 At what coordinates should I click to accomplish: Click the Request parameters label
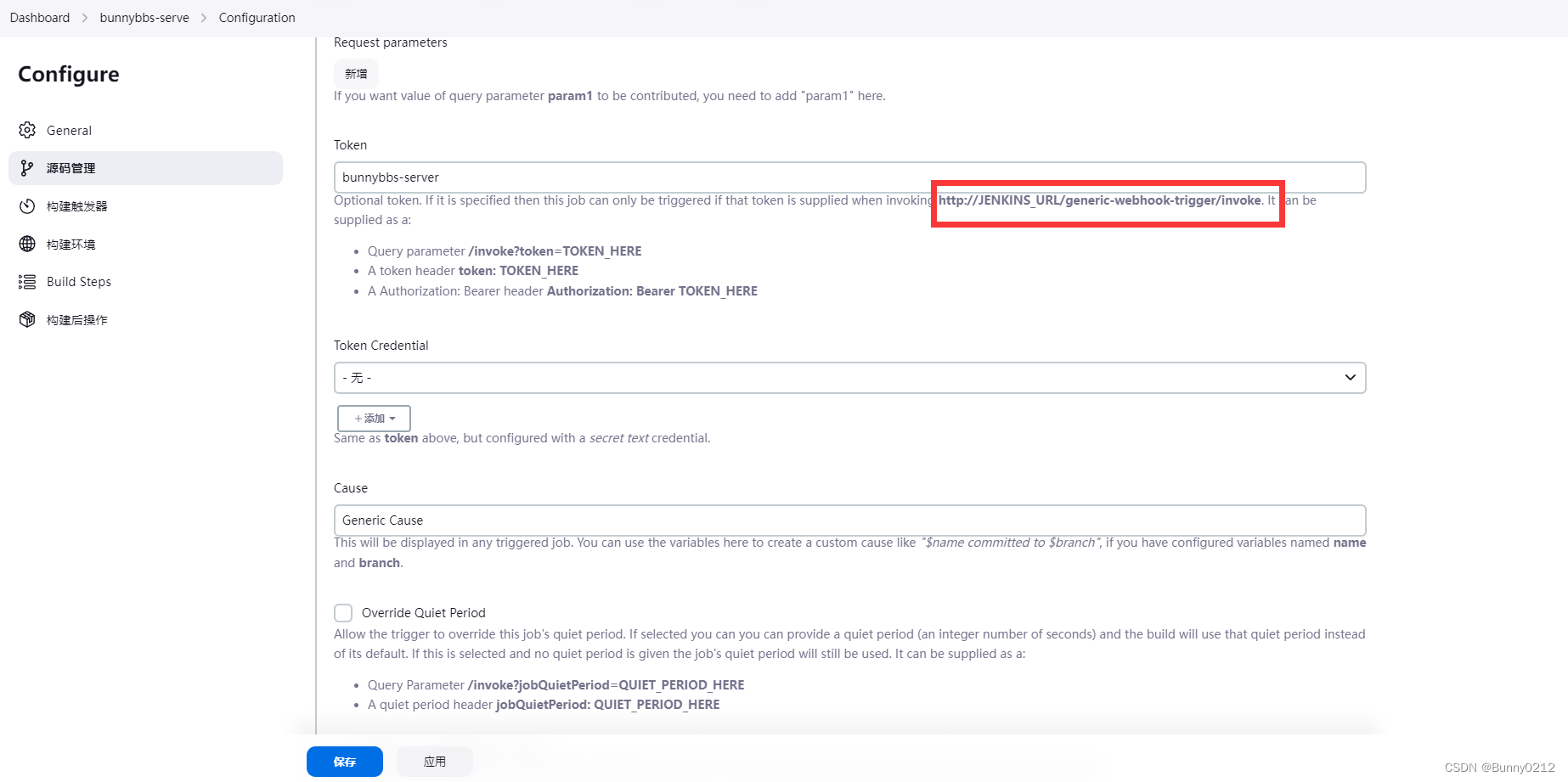[x=391, y=42]
